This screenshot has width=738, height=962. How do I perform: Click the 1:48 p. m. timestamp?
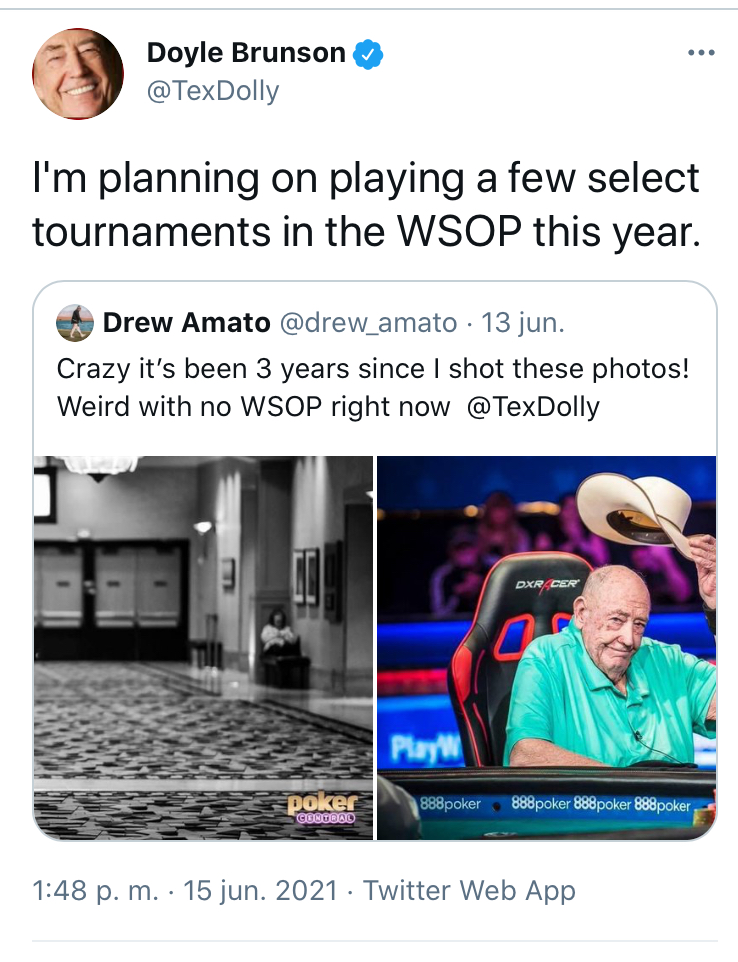(95, 891)
